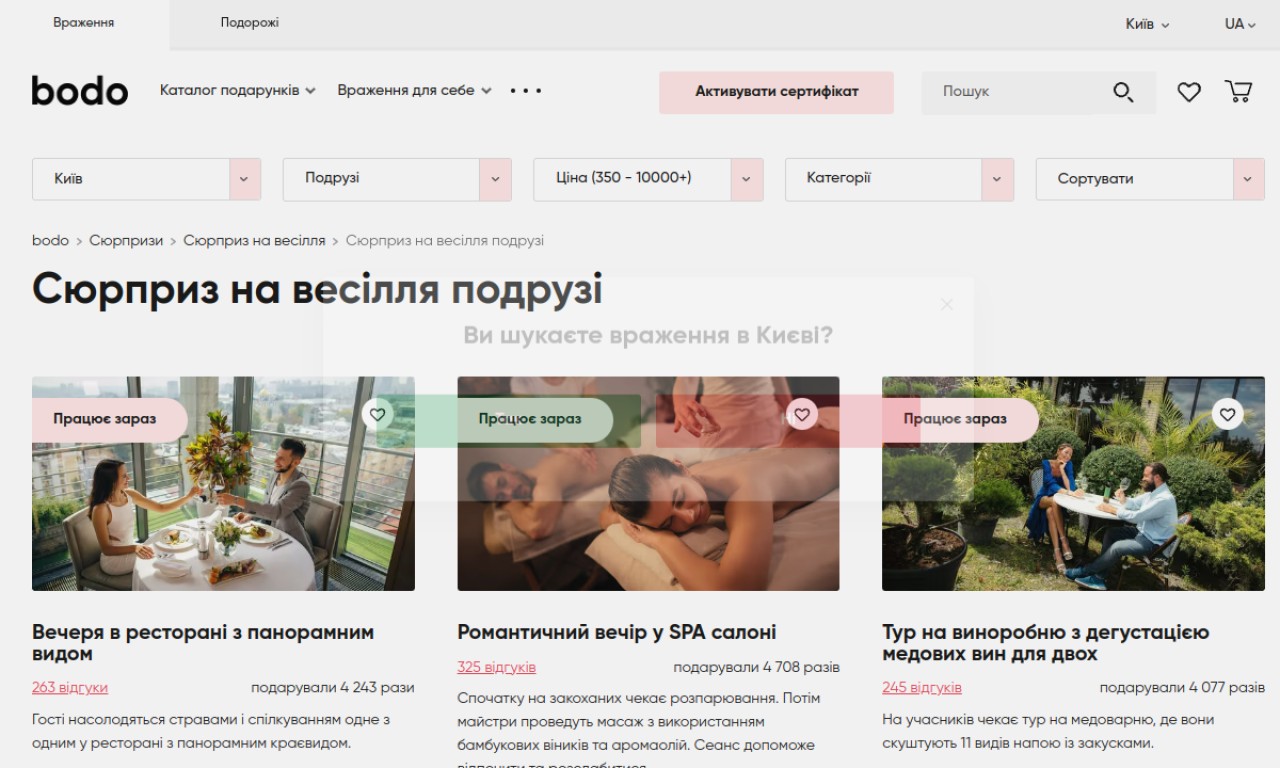1280x768 pixels.
Task: Click the search magnifier icon
Action: [x=1123, y=92]
